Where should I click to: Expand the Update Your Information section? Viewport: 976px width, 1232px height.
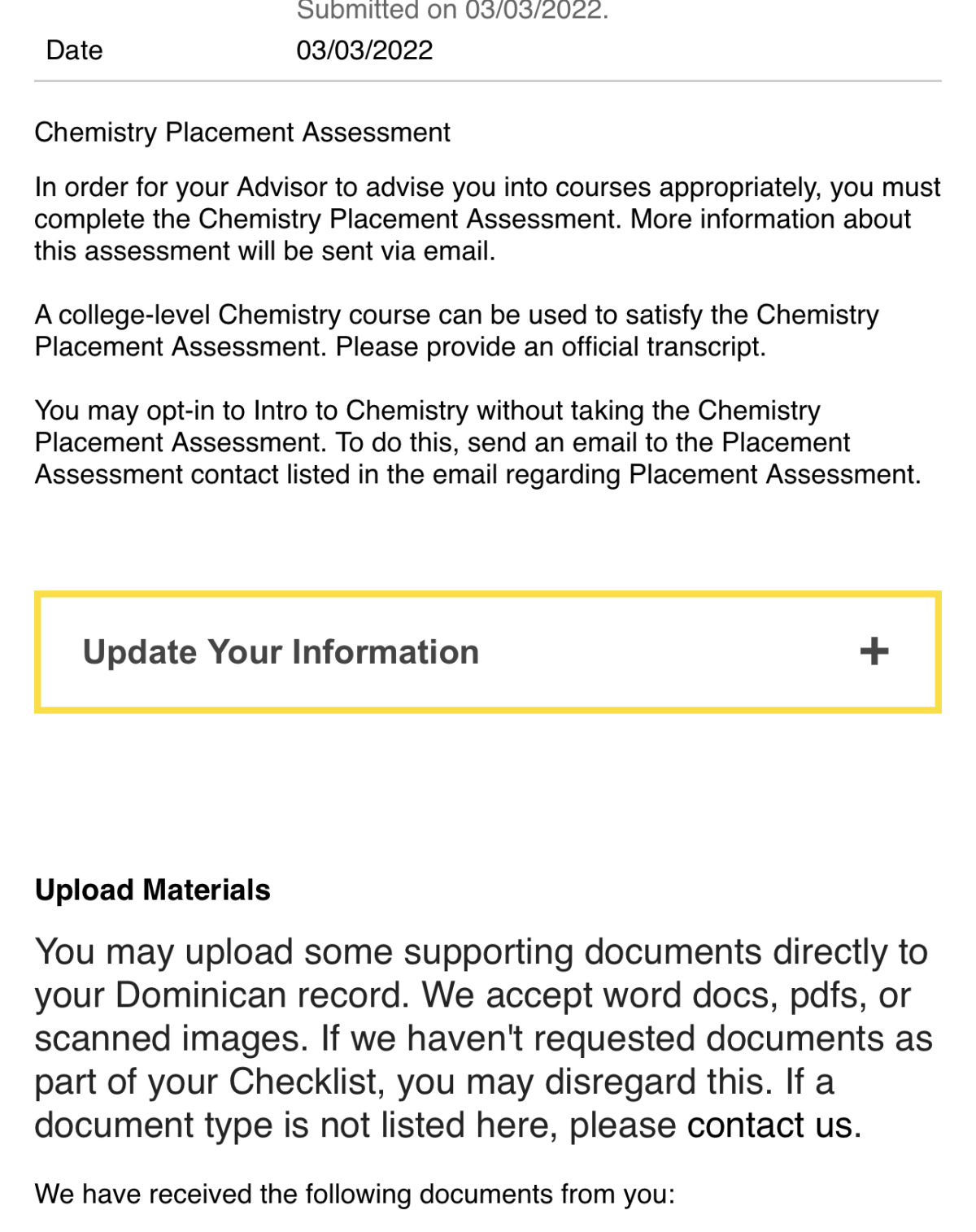487,652
